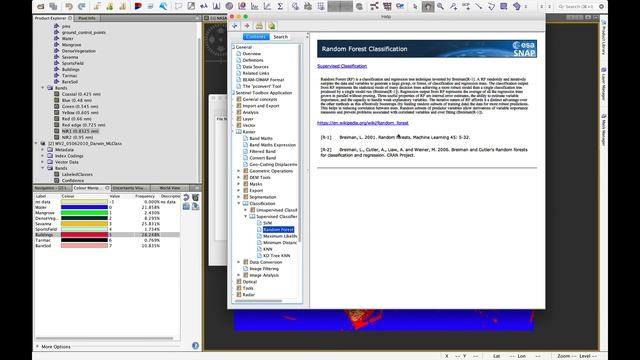Expand the Data Conversion help node

point(239,262)
